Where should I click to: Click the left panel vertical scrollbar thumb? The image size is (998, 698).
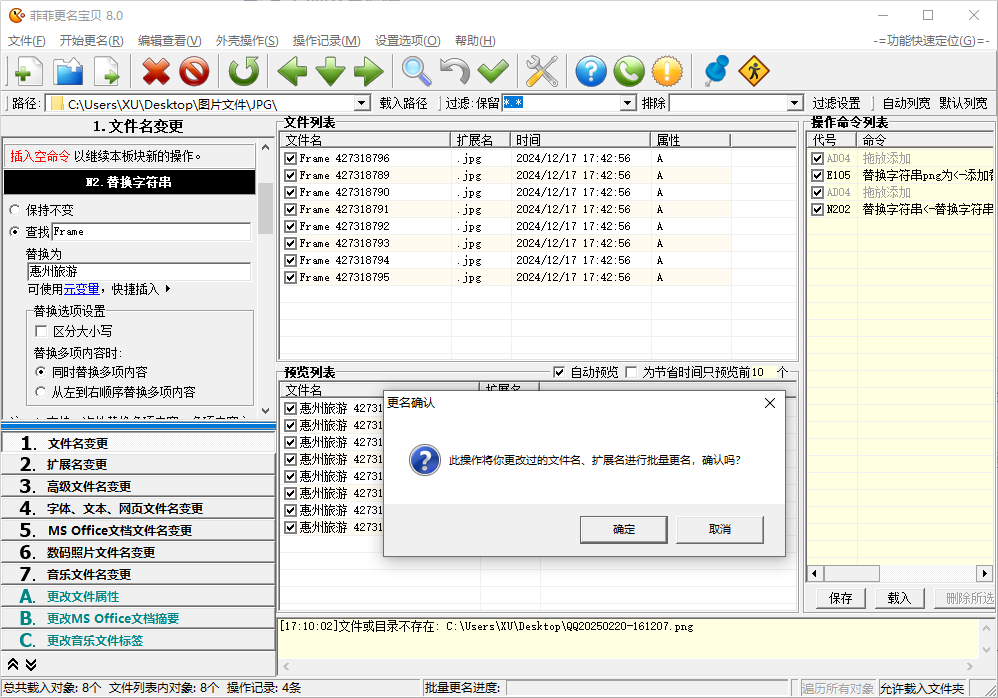coord(265,208)
